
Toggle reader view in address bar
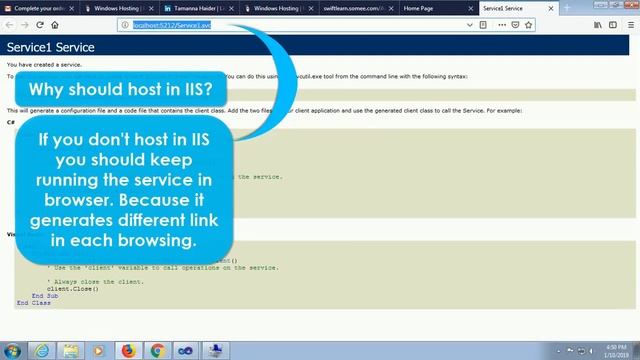(483, 25)
